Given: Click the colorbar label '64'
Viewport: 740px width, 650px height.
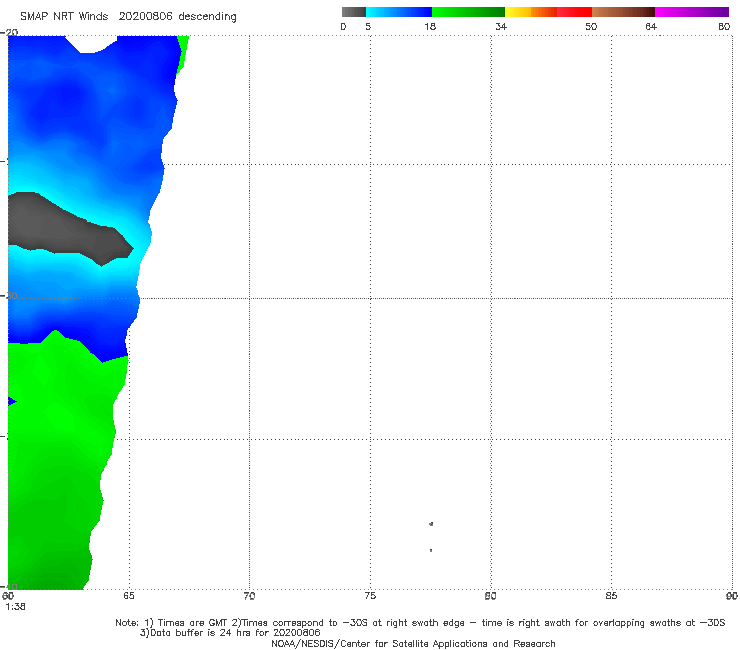Looking at the screenshot, I should pyautogui.click(x=651, y=26).
